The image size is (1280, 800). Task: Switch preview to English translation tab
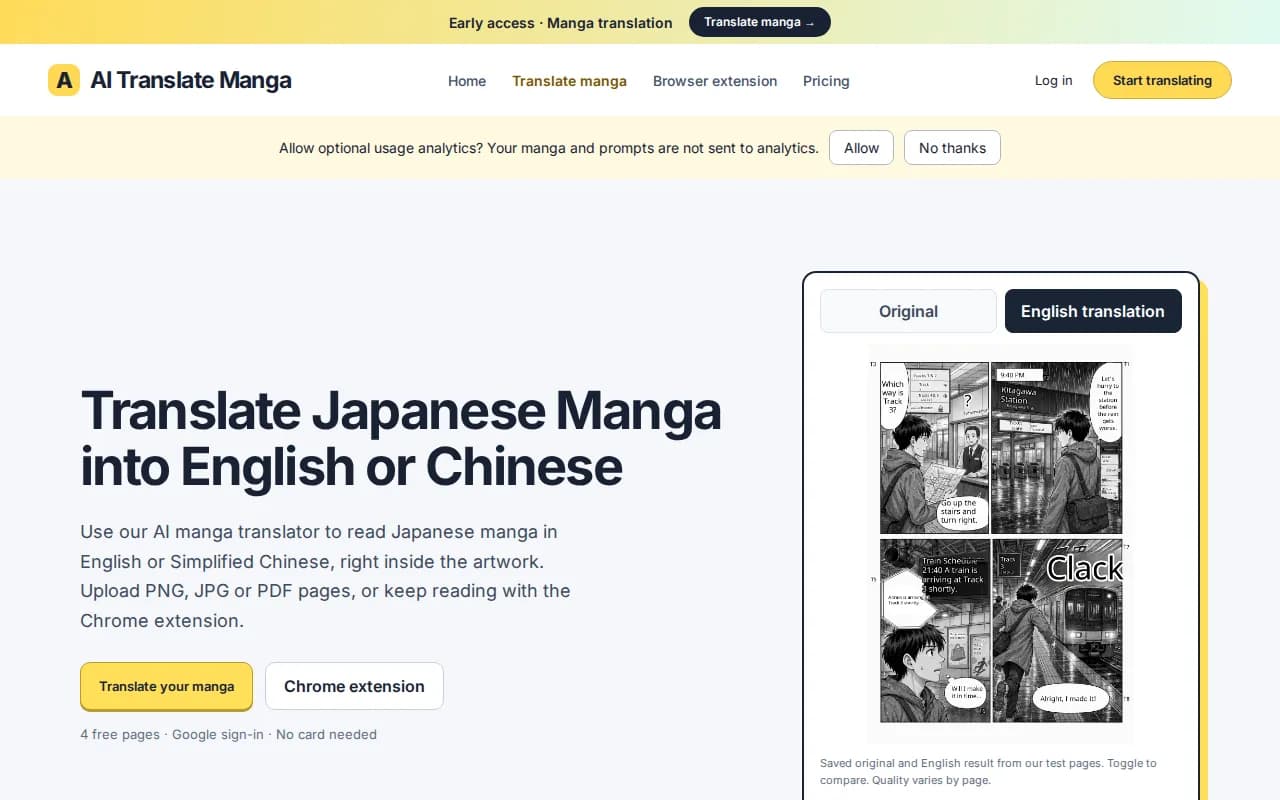(x=1093, y=311)
